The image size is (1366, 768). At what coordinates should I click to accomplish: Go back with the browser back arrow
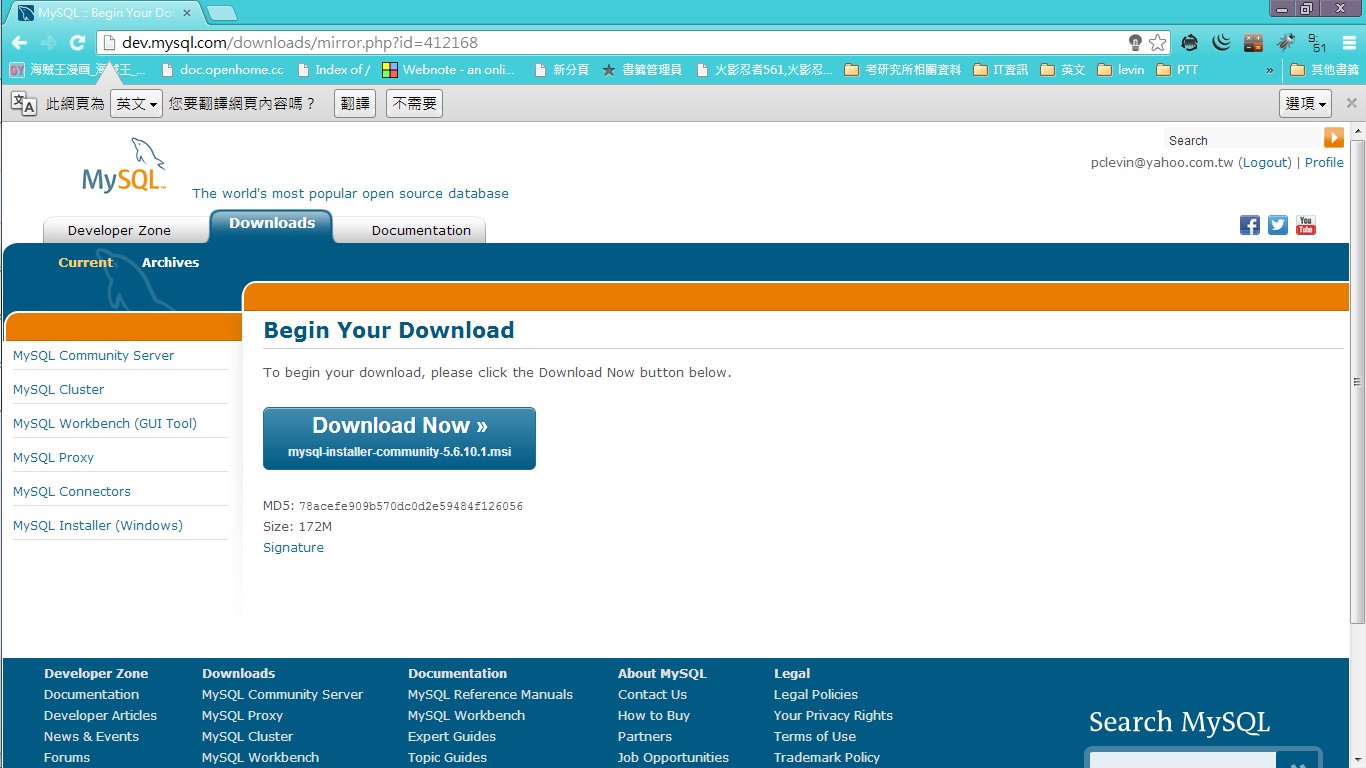click(19, 43)
